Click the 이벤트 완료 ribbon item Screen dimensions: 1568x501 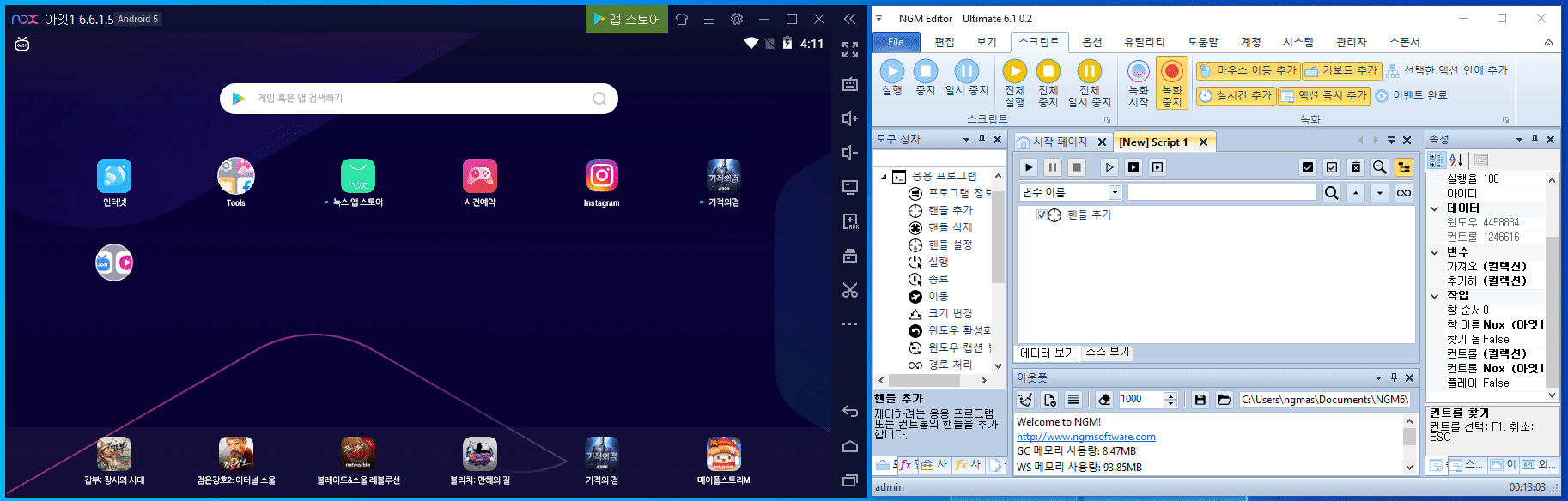[1412, 95]
